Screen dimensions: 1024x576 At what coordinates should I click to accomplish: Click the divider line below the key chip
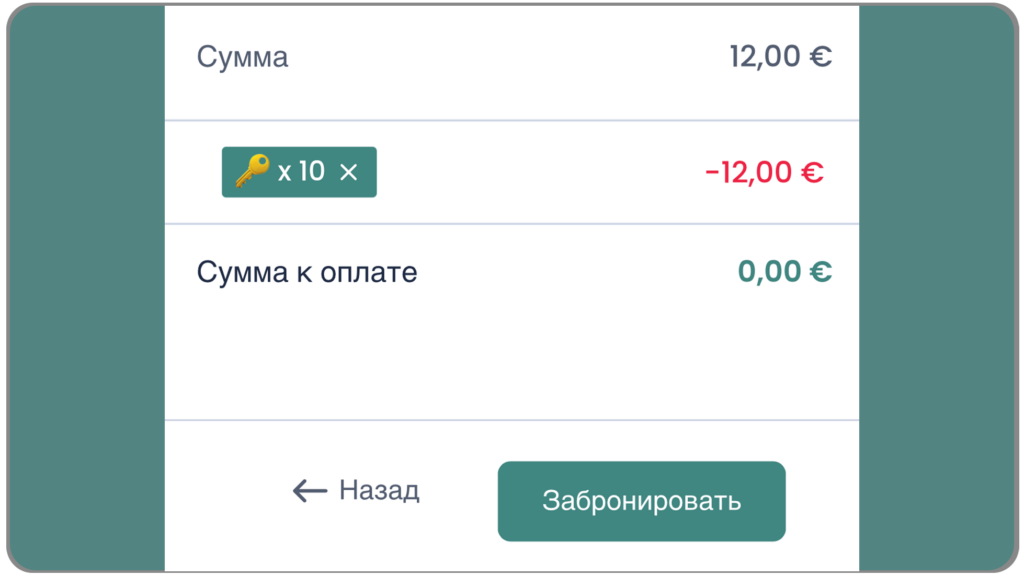click(512, 224)
